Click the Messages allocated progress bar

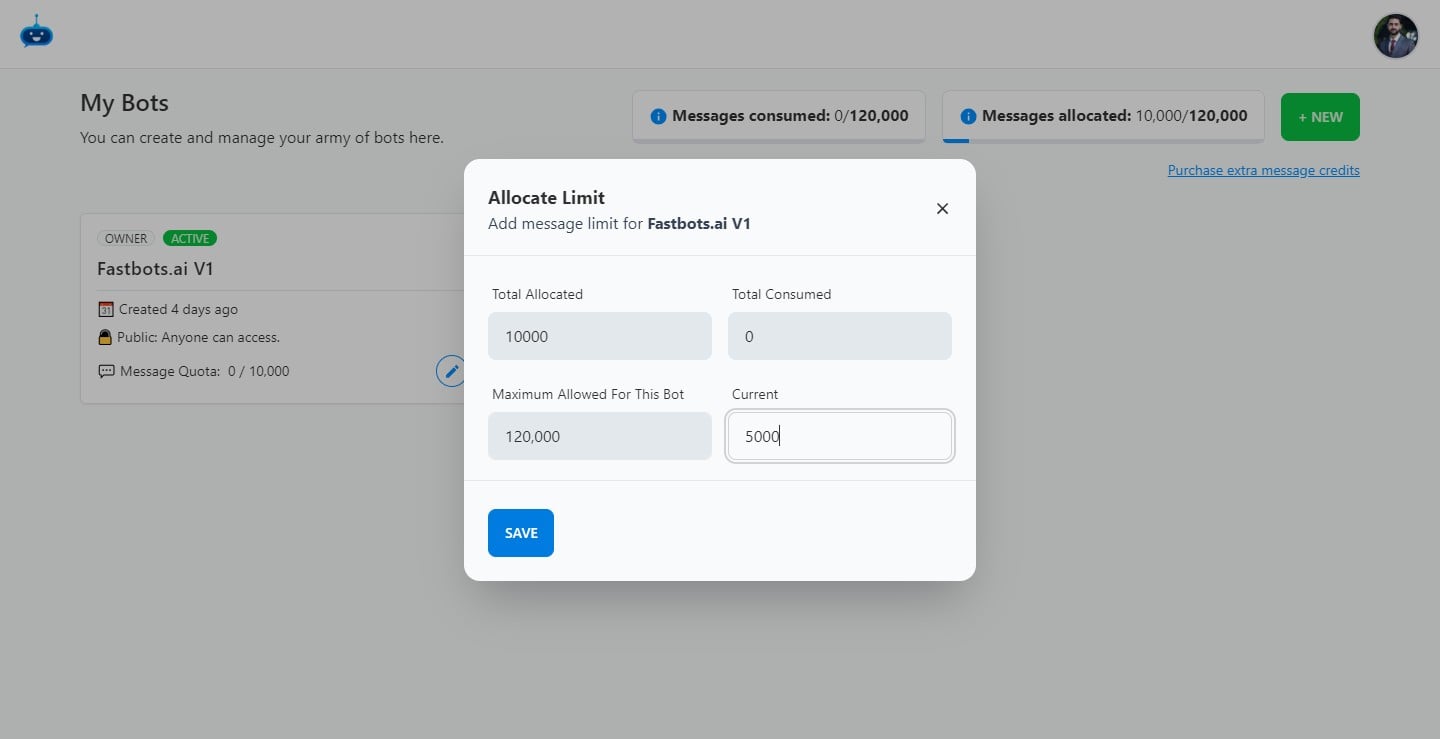tap(1104, 141)
